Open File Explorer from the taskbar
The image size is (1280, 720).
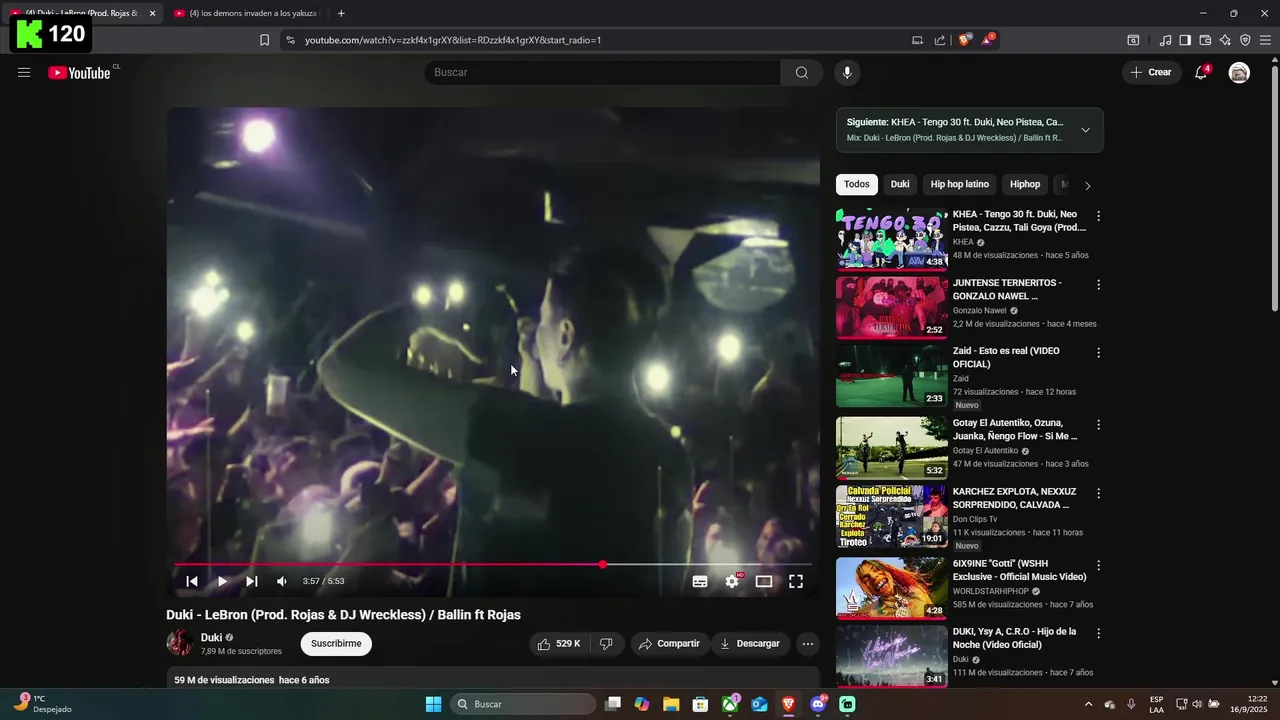671,704
